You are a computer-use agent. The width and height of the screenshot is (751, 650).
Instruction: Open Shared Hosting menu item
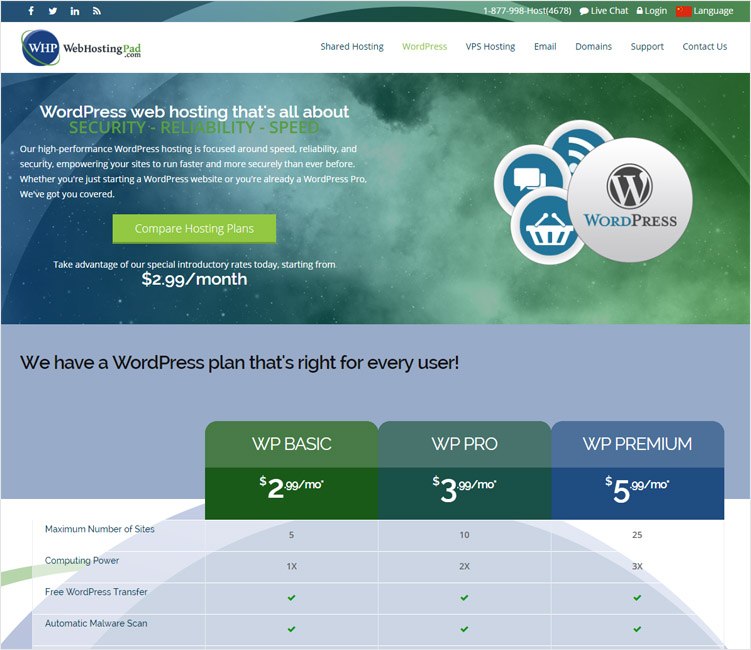tap(352, 46)
